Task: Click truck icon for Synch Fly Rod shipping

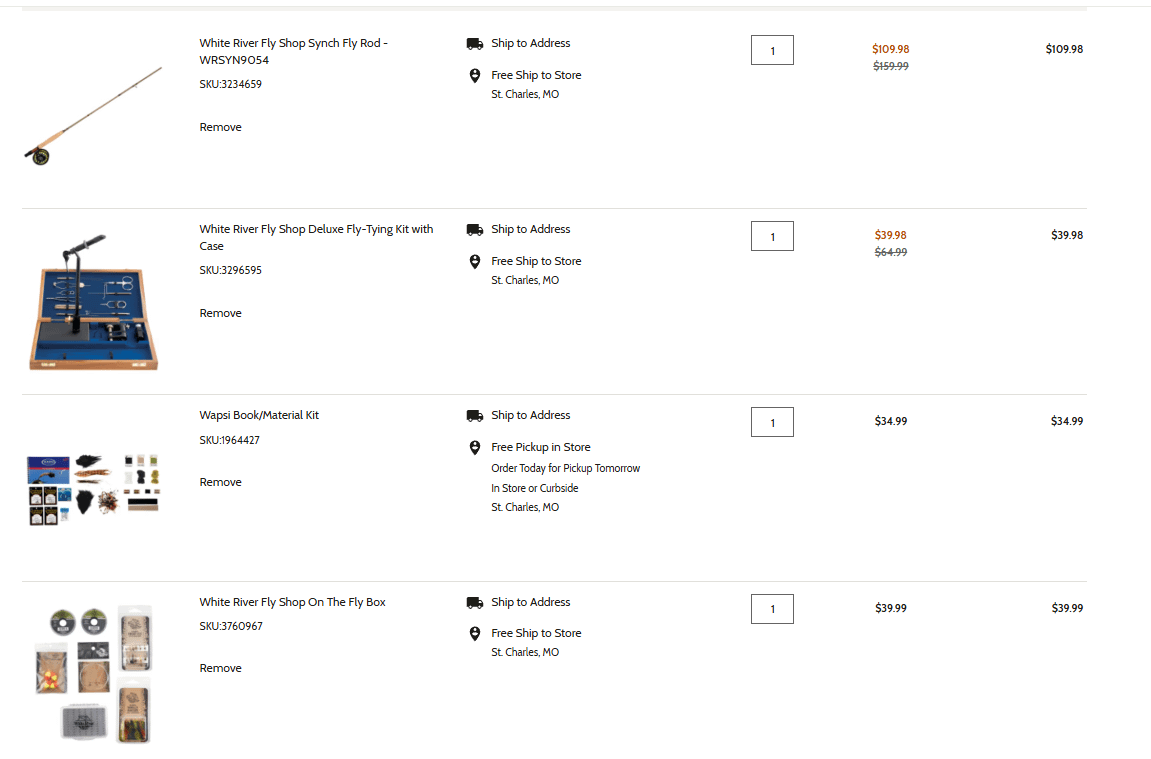Action: click(475, 44)
